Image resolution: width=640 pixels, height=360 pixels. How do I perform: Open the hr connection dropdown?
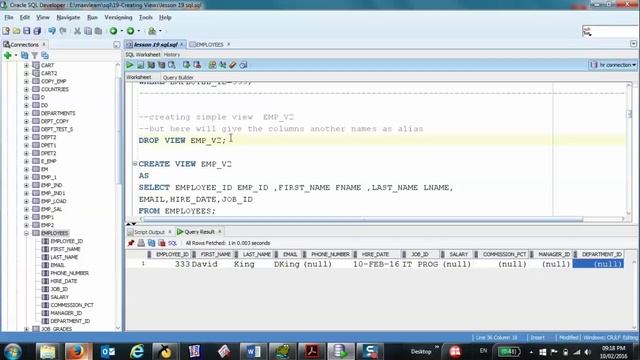613,65
